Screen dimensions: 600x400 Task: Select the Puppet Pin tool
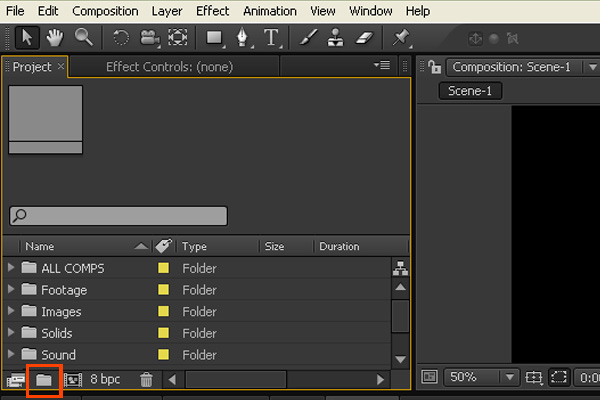(401, 38)
